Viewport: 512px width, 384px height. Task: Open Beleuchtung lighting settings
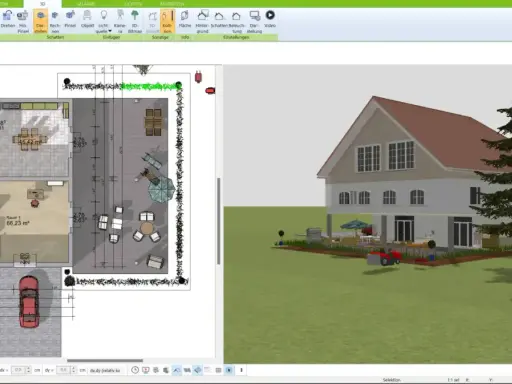tap(237, 21)
